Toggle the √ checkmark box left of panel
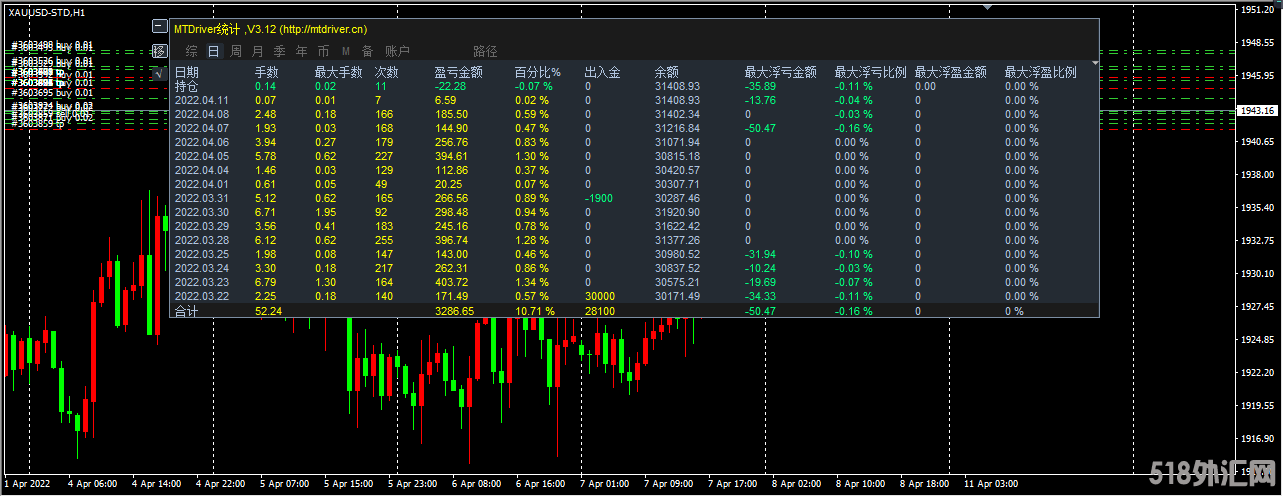Image resolution: width=1283 pixels, height=497 pixels. coord(159,72)
